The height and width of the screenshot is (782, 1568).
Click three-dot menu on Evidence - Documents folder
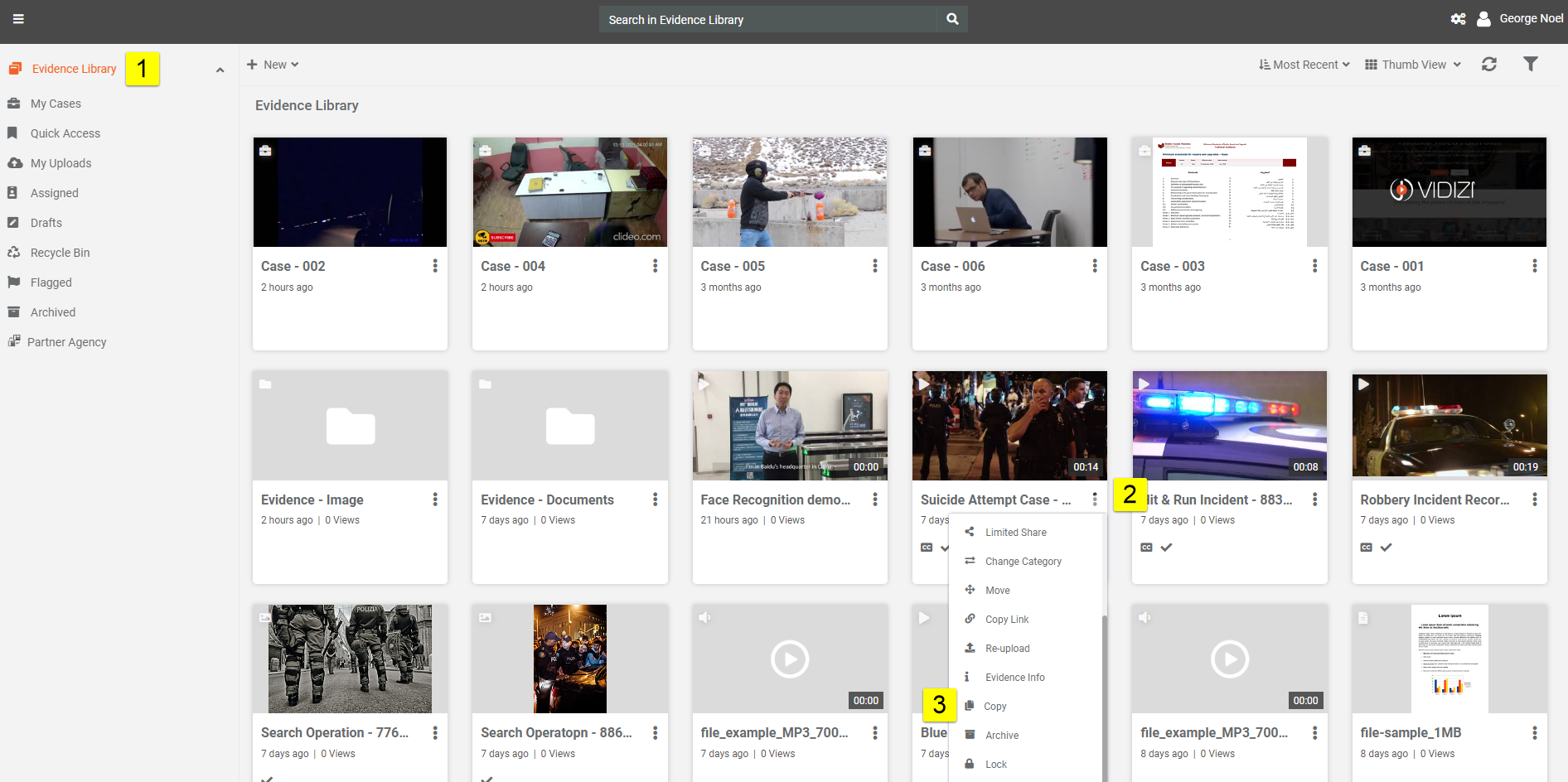[x=655, y=500]
